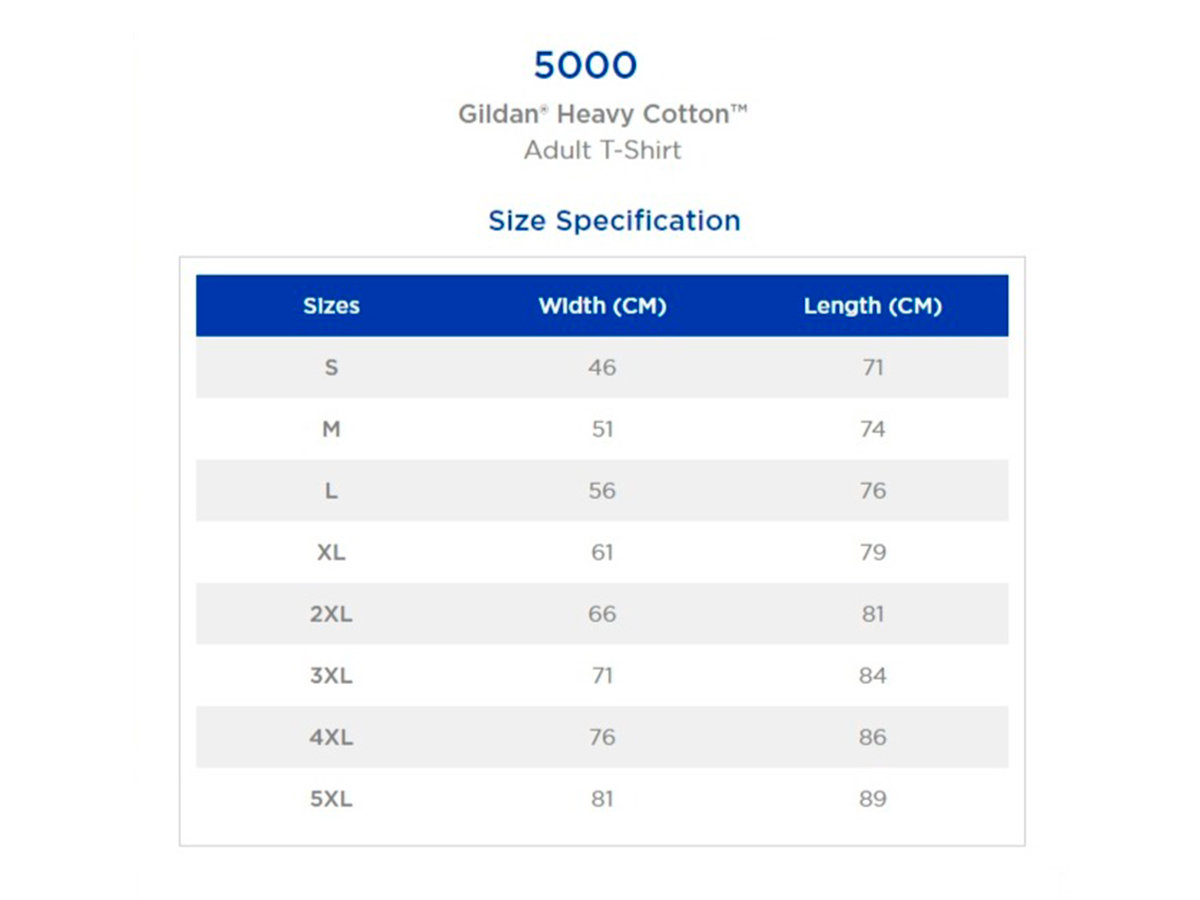Select the width value 46 for size S
Image resolution: width=1200 pixels, height=900 pixels.
(602, 368)
